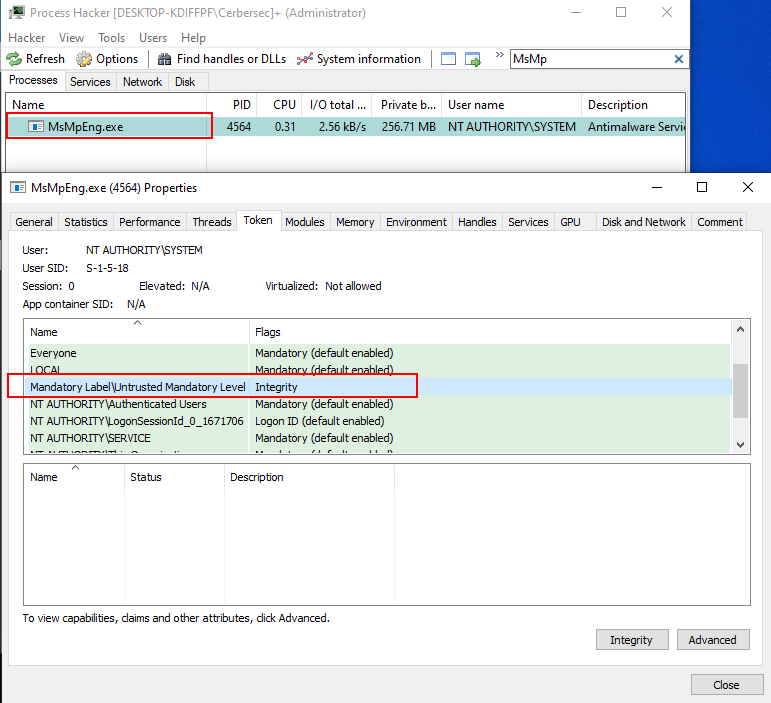Click the Integrity button

click(x=632, y=640)
